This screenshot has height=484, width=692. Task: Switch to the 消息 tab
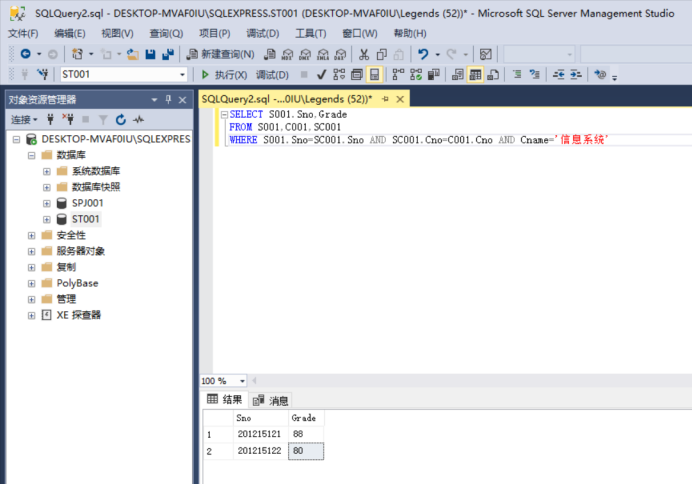[x=270, y=401]
